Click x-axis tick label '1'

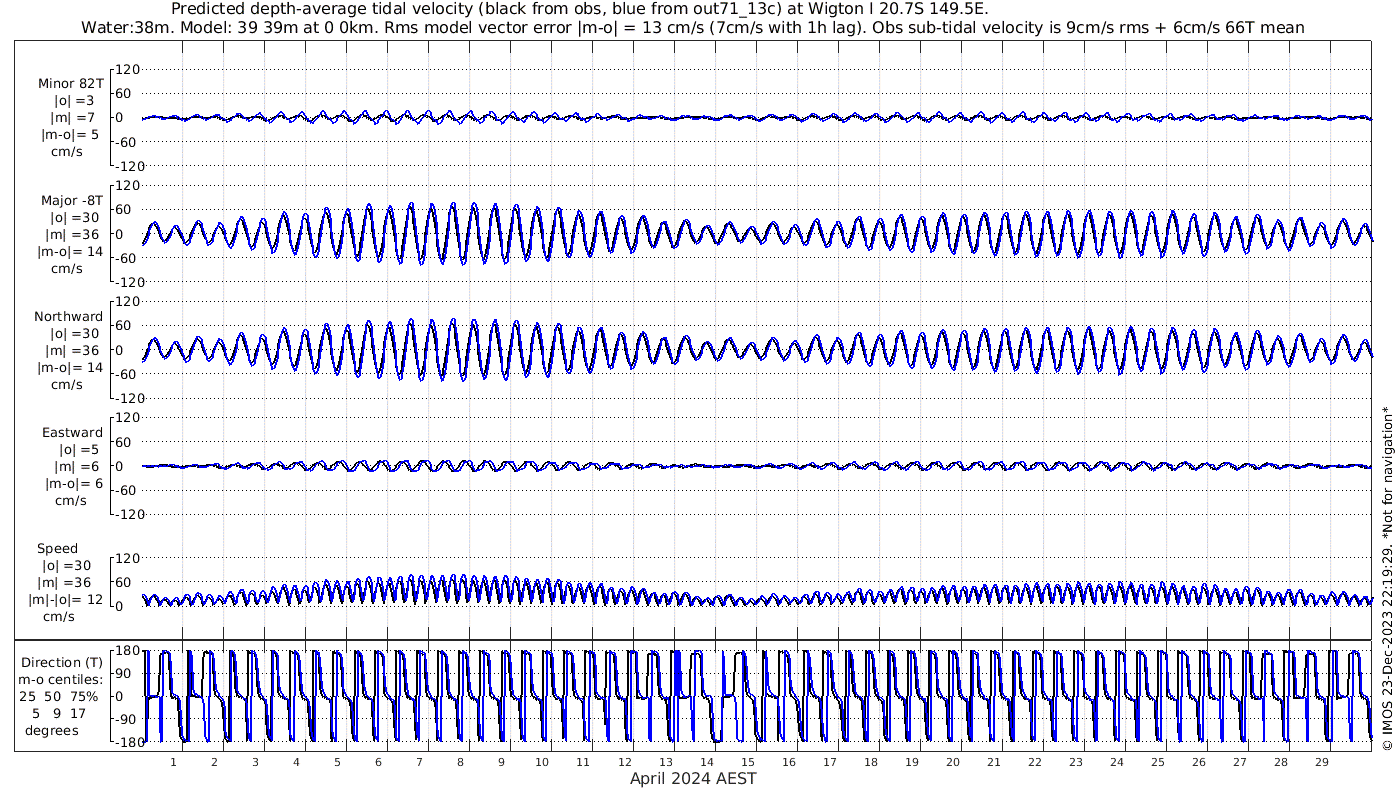coord(174,762)
